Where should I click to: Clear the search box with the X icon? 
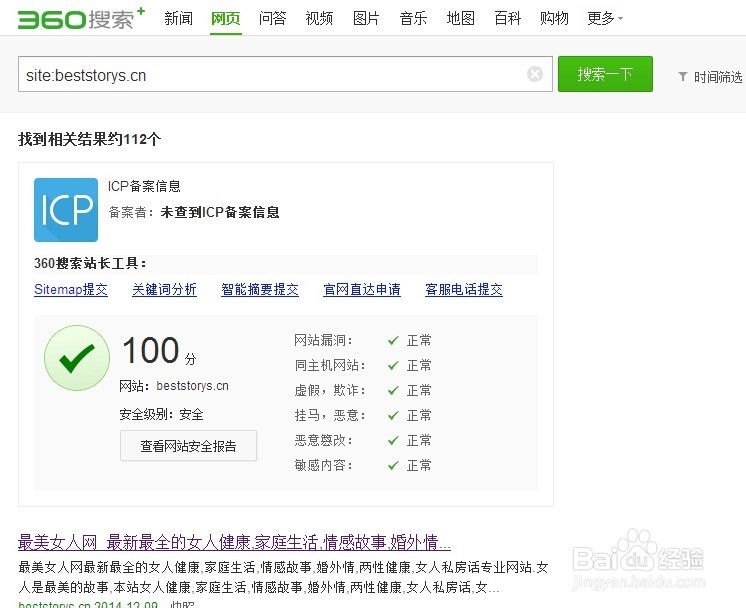tap(535, 74)
